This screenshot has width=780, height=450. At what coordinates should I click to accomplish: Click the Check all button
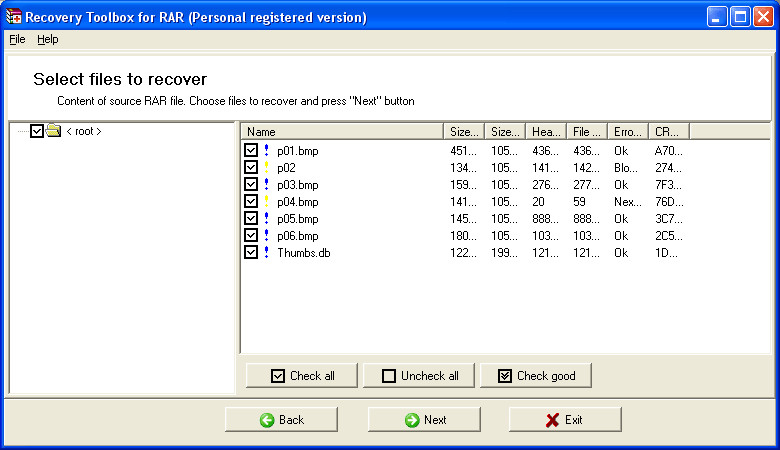click(301, 375)
